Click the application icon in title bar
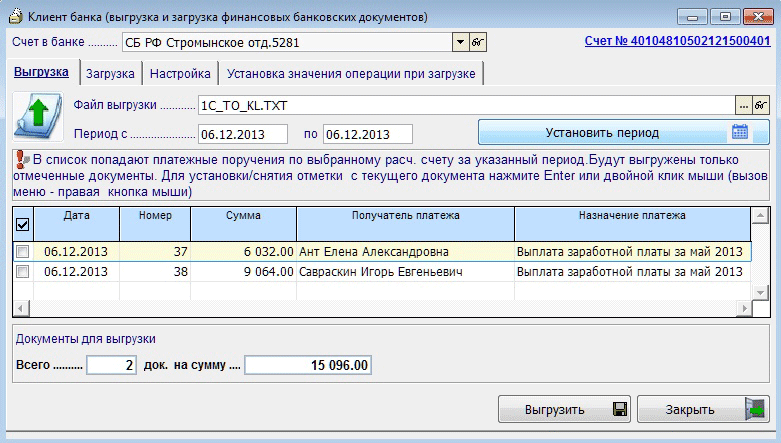 pos(14,17)
